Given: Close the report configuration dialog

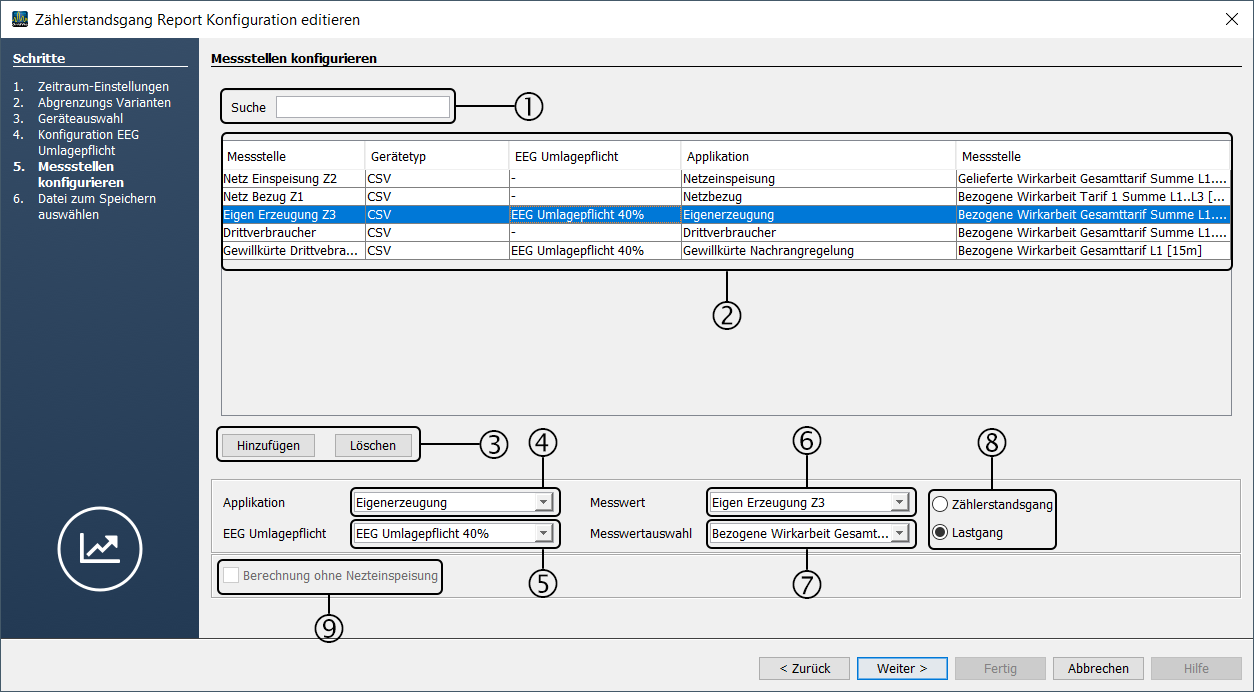Looking at the screenshot, I should 1230,19.
